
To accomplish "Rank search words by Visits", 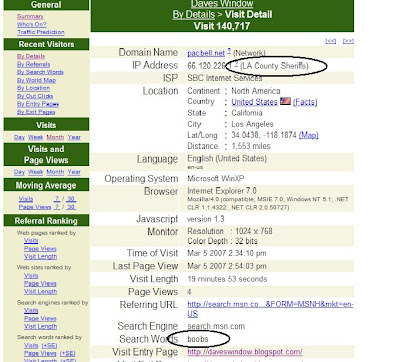I will coord(31,346).
